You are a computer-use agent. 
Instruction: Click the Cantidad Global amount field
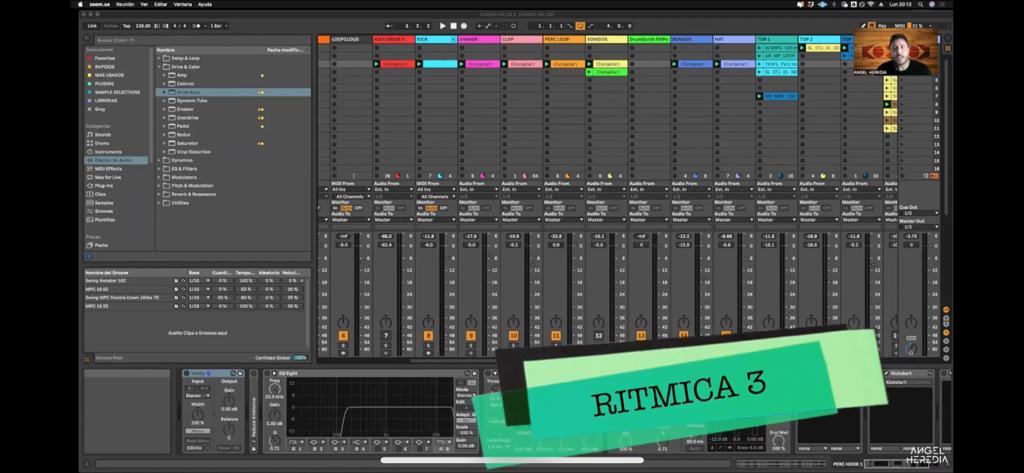click(300, 358)
